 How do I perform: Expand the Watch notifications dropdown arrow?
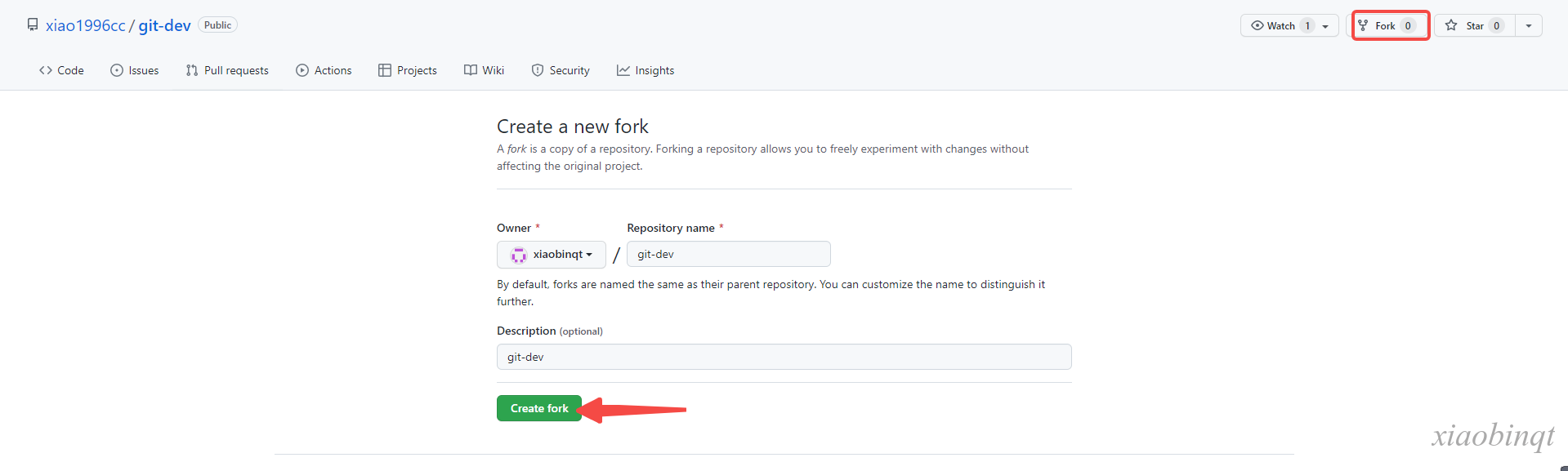[1325, 26]
